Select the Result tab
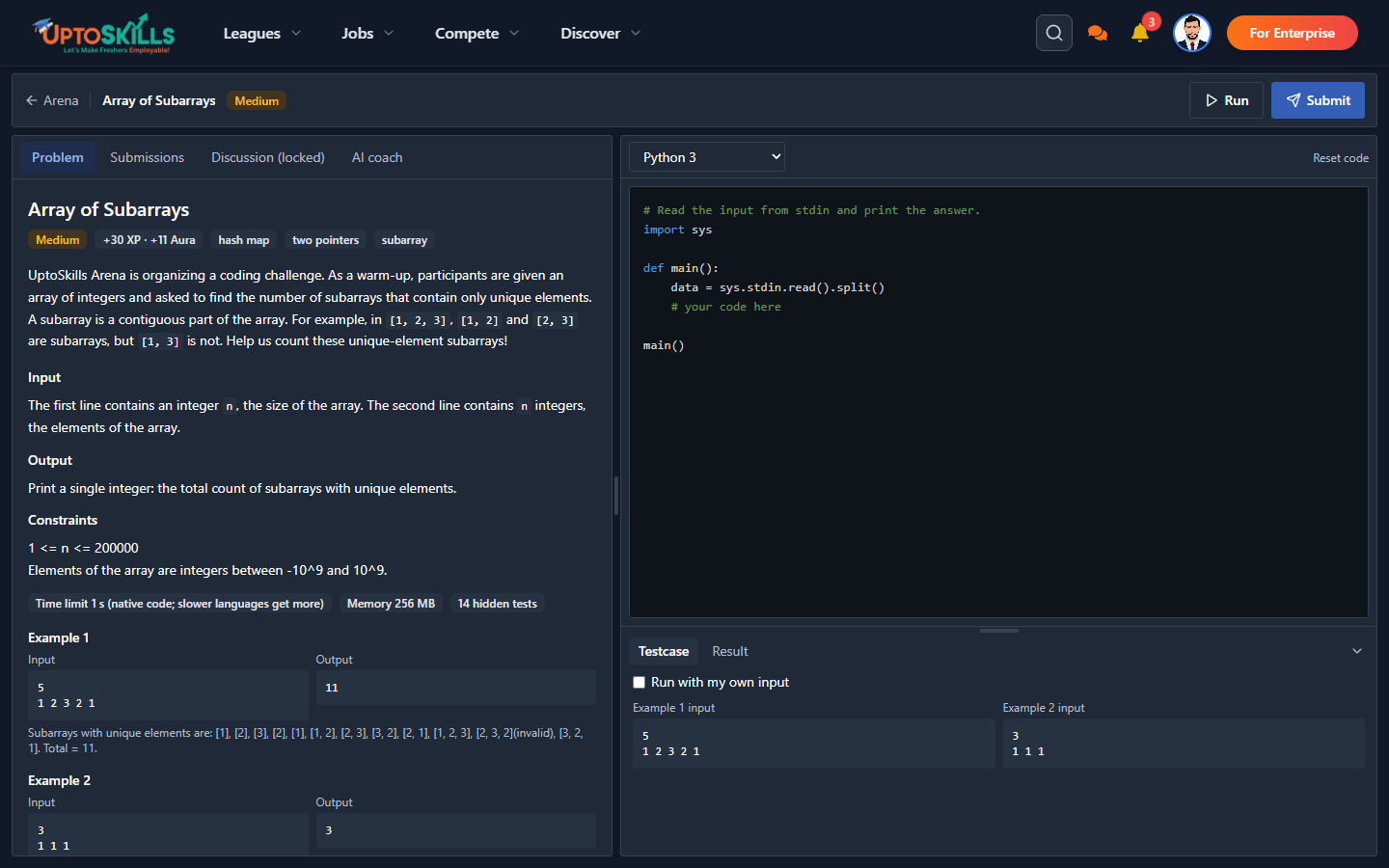This screenshot has width=1389, height=868. pyautogui.click(x=730, y=651)
